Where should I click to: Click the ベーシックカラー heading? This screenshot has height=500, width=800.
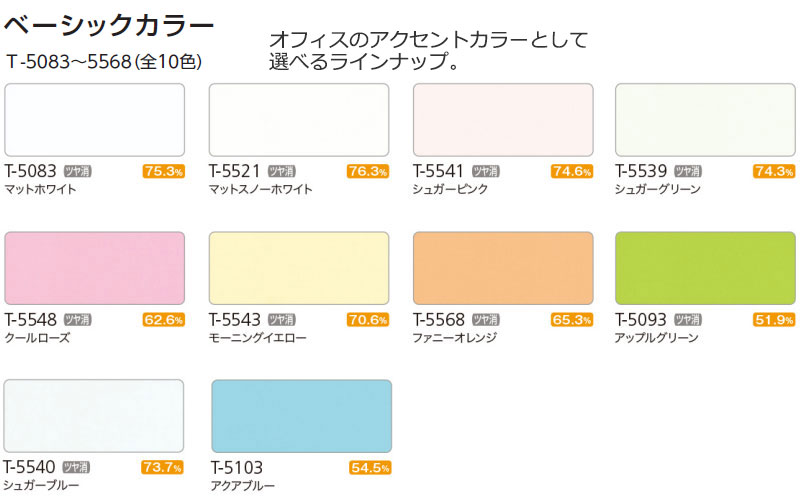click(x=108, y=25)
